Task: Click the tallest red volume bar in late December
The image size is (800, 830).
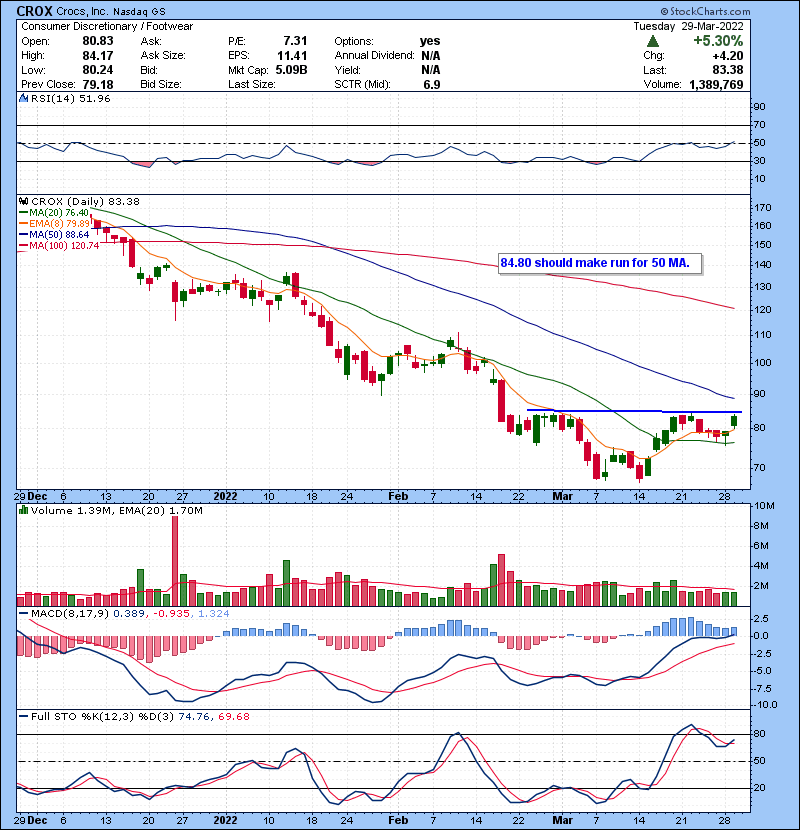Action: coord(175,561)
